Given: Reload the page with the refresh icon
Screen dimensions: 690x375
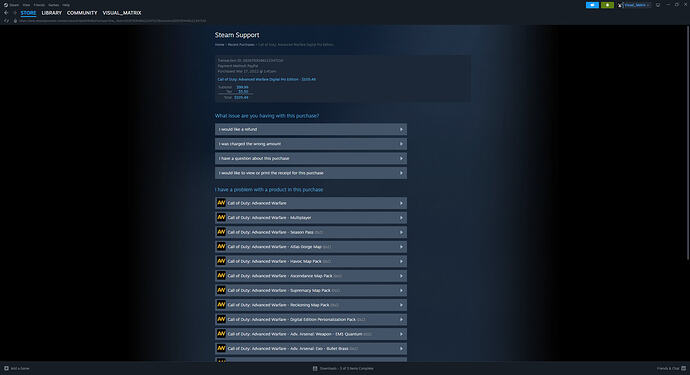Looking at the screenshot, I should [6, 21].
